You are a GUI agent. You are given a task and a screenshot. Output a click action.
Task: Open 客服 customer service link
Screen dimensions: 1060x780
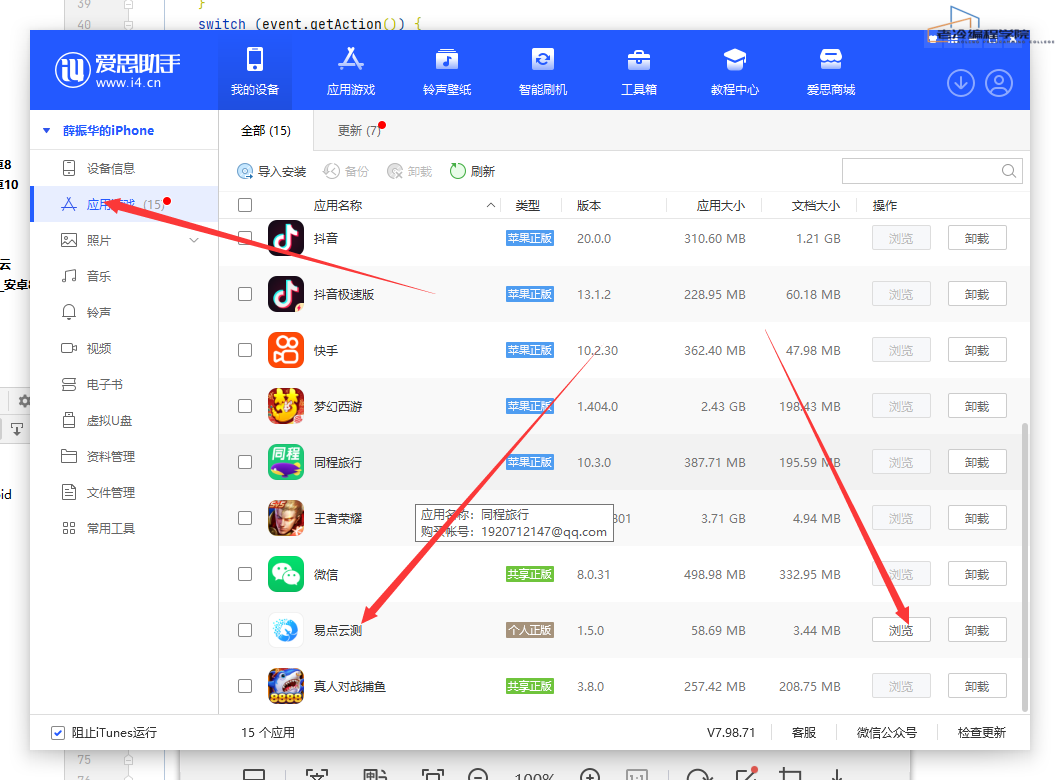coord(804,733)
